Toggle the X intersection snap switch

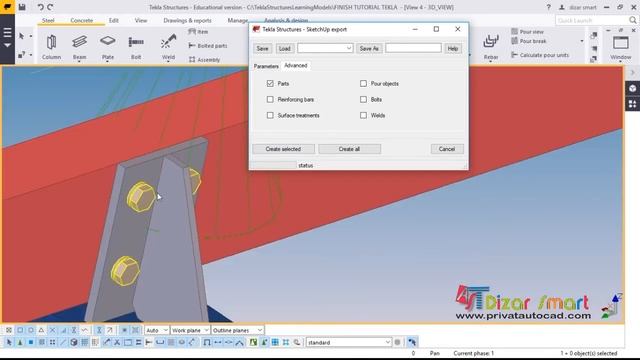(53, 330)
